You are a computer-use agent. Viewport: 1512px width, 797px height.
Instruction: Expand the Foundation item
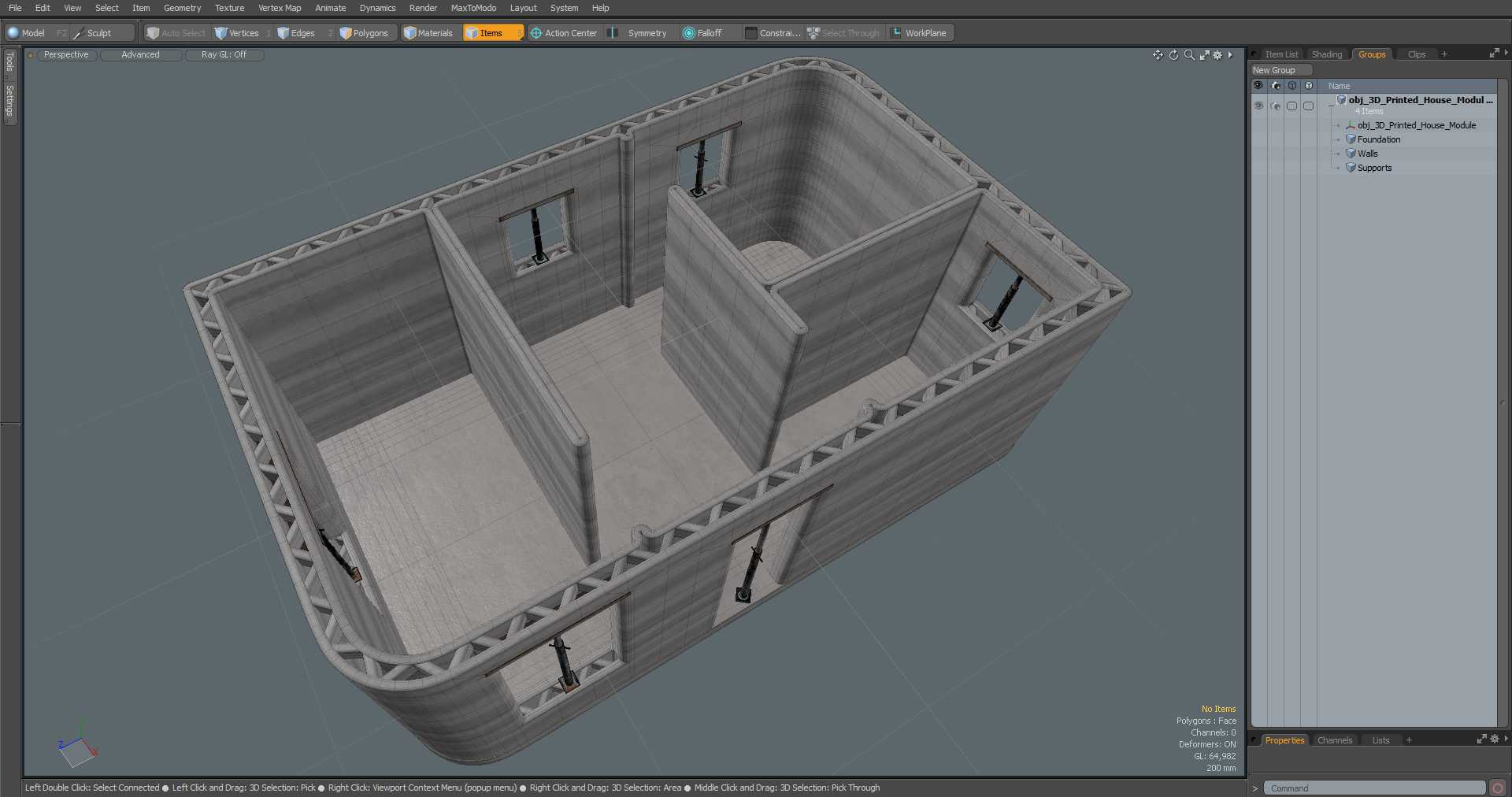coord(1337,139)
